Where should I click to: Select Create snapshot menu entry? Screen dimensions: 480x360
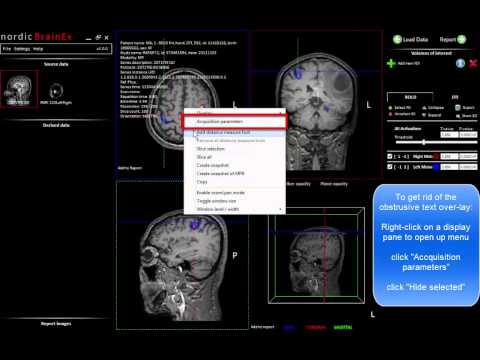[x=235, y=165]
